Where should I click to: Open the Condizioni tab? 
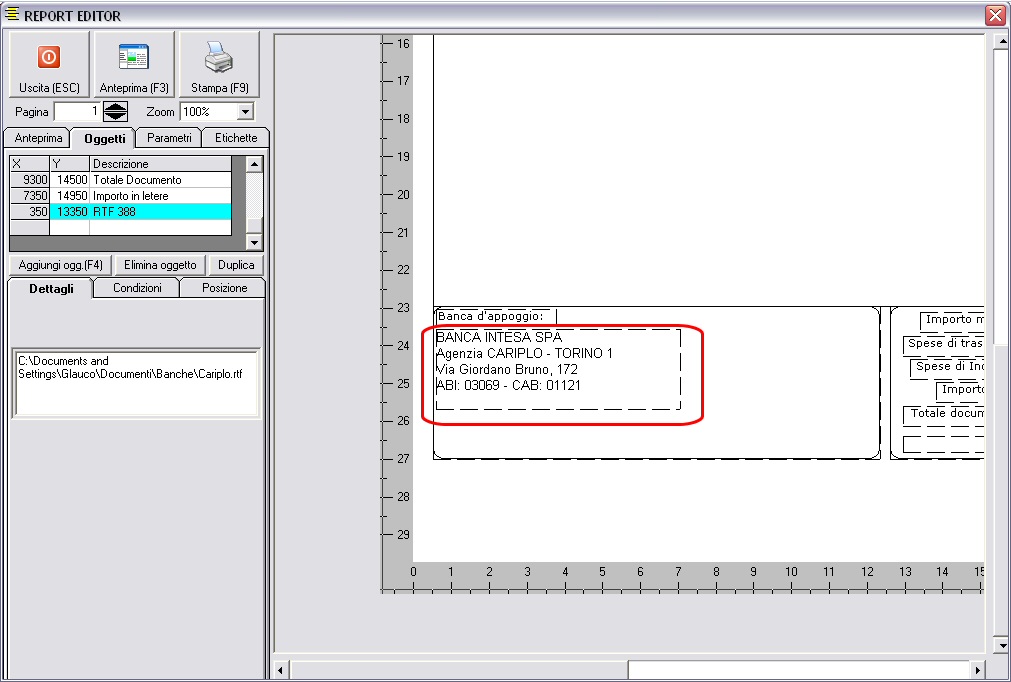(x=137, y=287)
